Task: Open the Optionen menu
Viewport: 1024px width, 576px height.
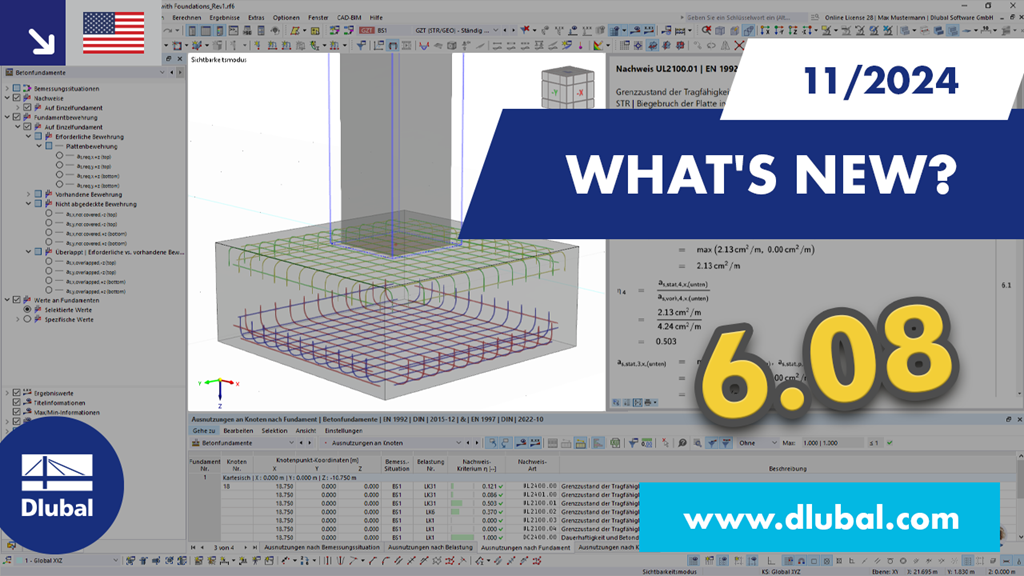Action: 286,18
